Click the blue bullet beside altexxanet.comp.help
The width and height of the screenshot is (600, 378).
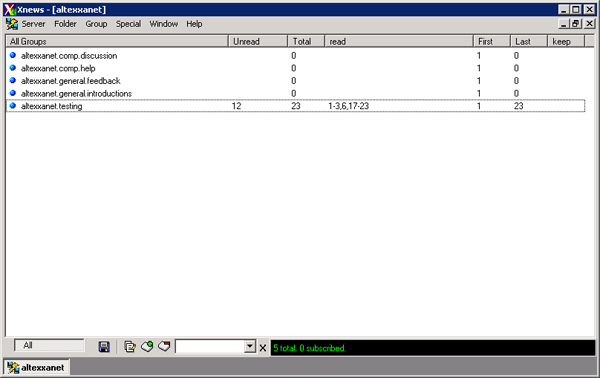tap(13, 68)
